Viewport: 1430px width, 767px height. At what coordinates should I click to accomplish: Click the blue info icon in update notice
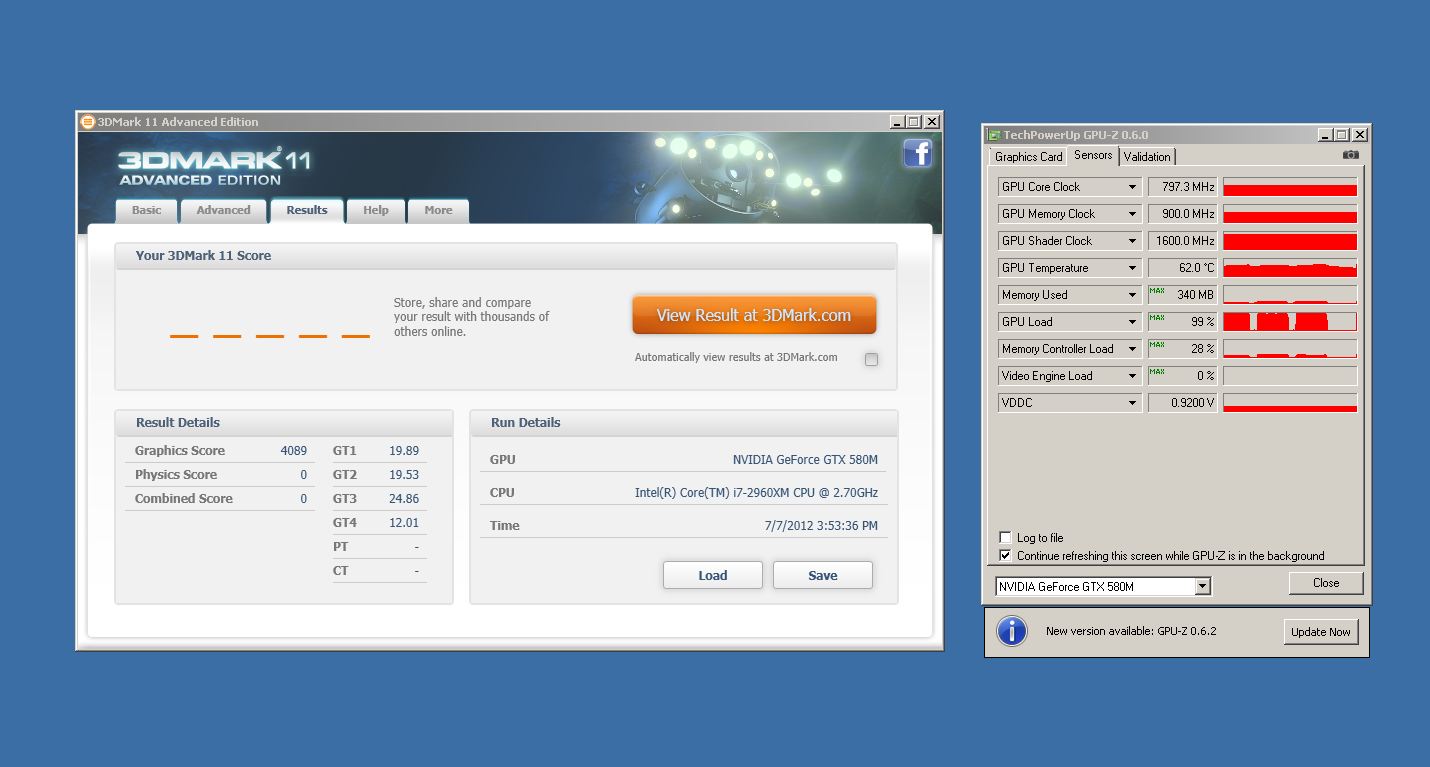1012,631
